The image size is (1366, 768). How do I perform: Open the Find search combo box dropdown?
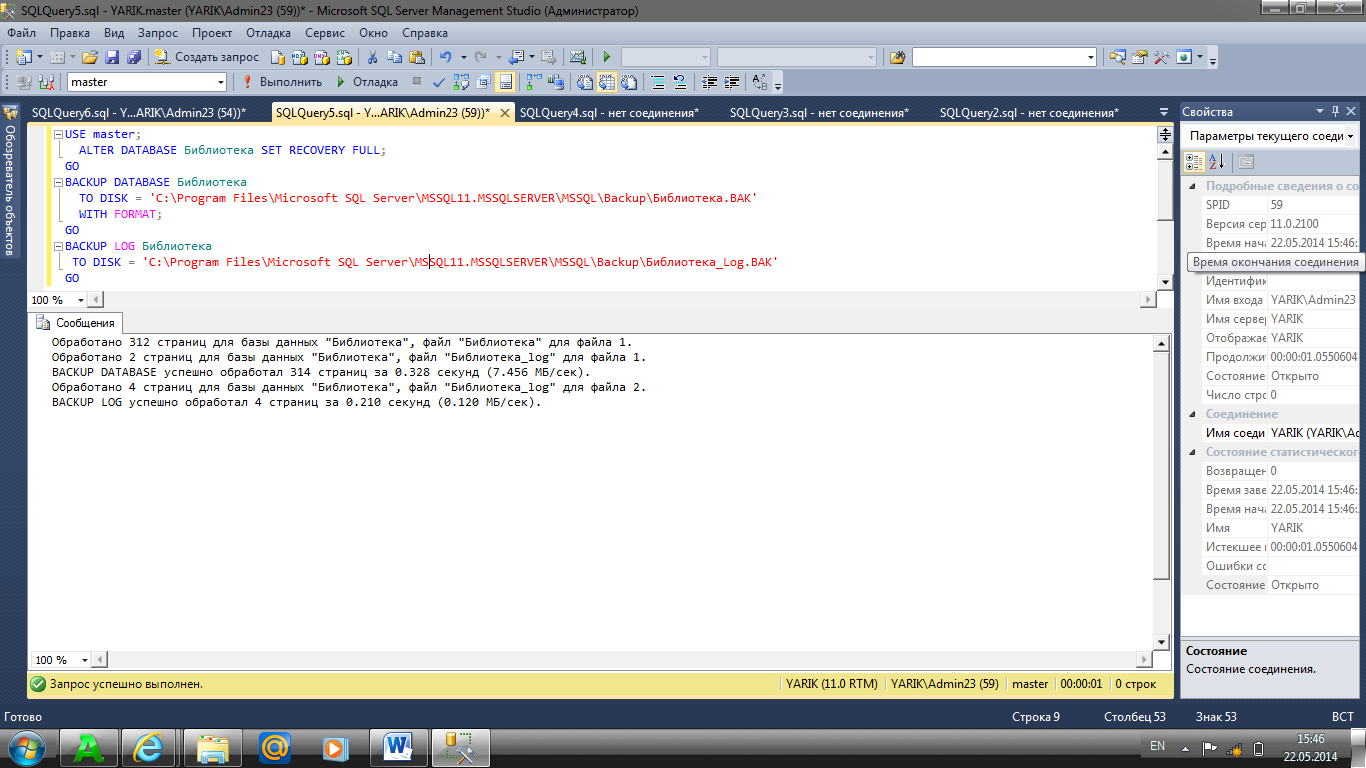(1091, 57)
